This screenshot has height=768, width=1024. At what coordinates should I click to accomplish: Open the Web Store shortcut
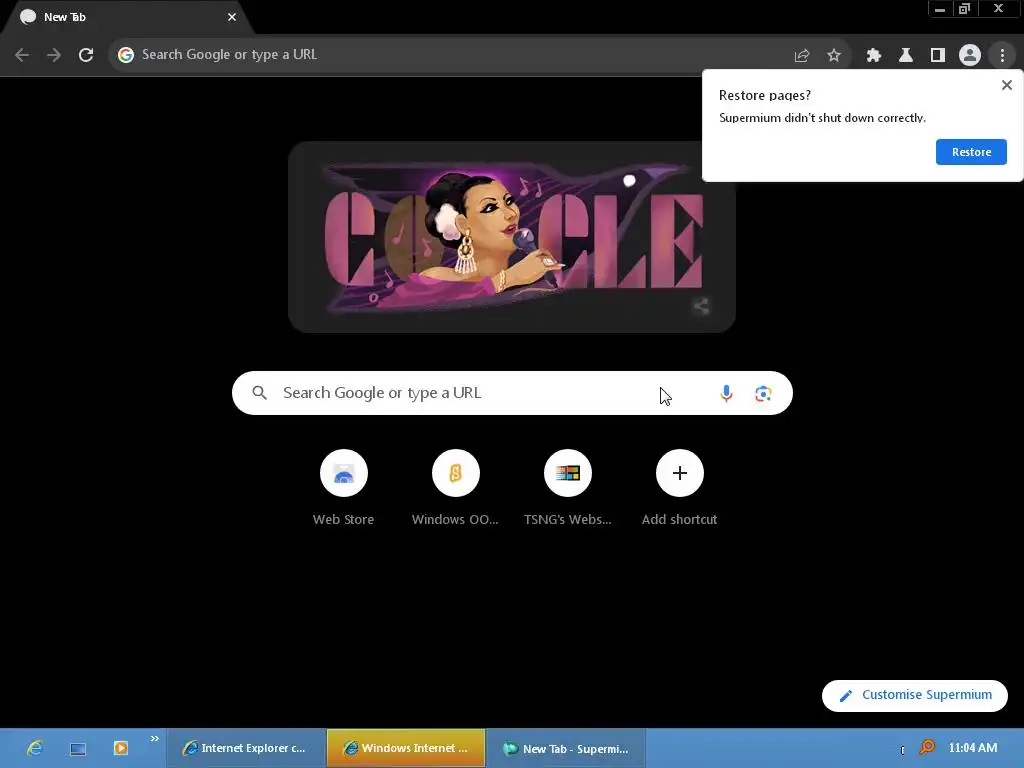(344, 488)
